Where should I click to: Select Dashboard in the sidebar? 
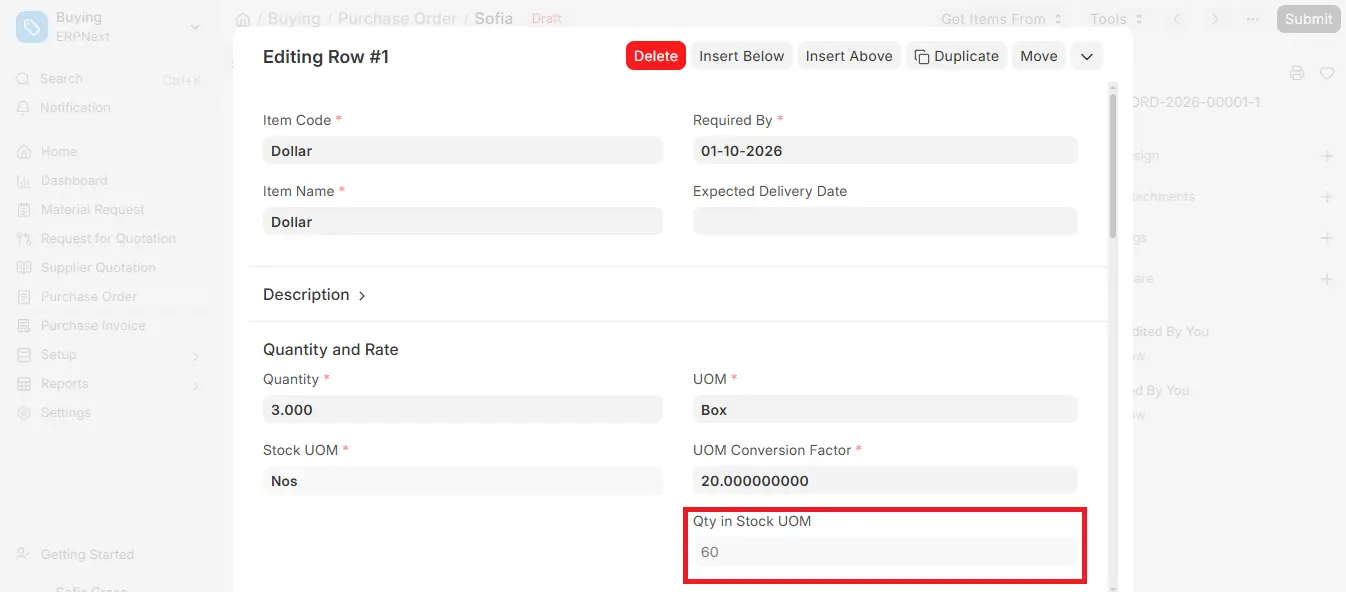pyautogui.click(x=74, y=181)
